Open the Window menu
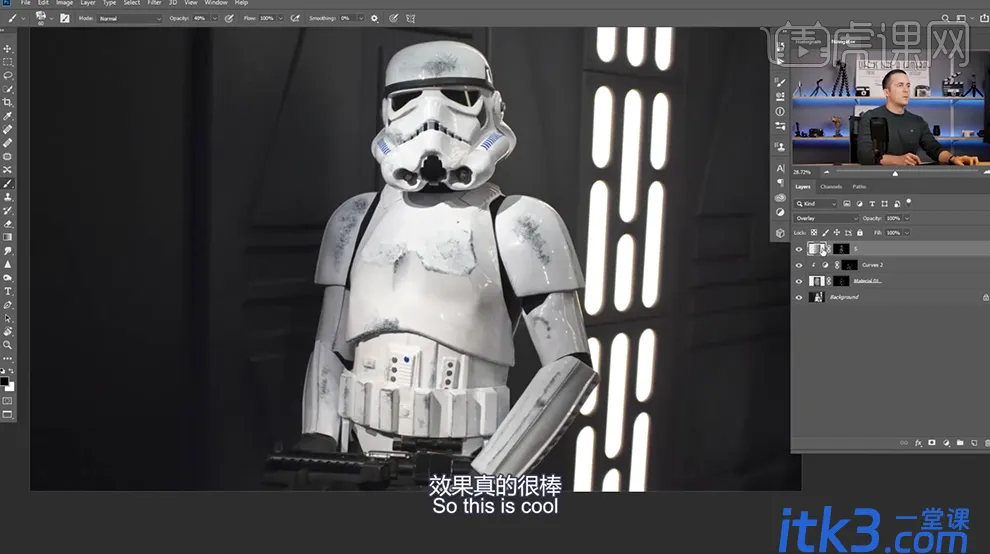The width and height of the screenshot is (990, 554). 216,3
